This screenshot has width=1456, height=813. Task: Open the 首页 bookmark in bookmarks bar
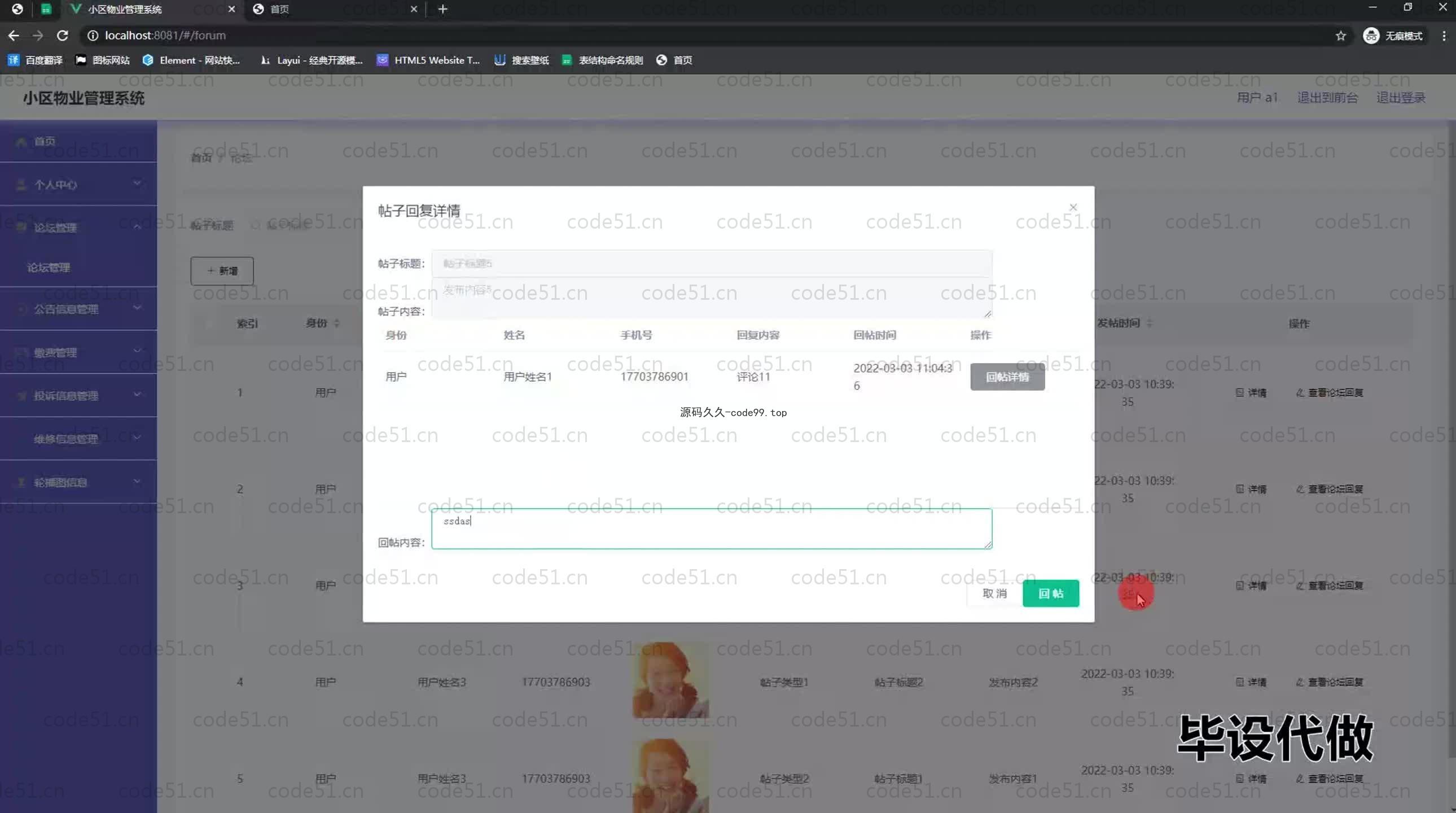(x=674, y=60)
